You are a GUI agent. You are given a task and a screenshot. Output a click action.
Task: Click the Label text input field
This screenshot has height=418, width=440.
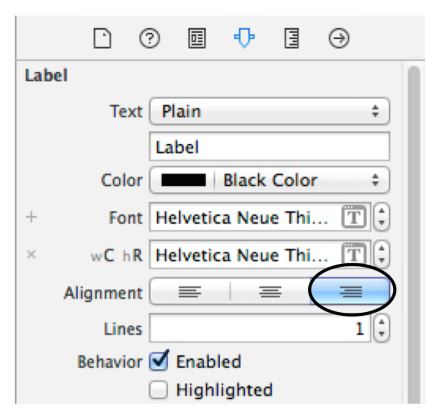pos(269,147)
